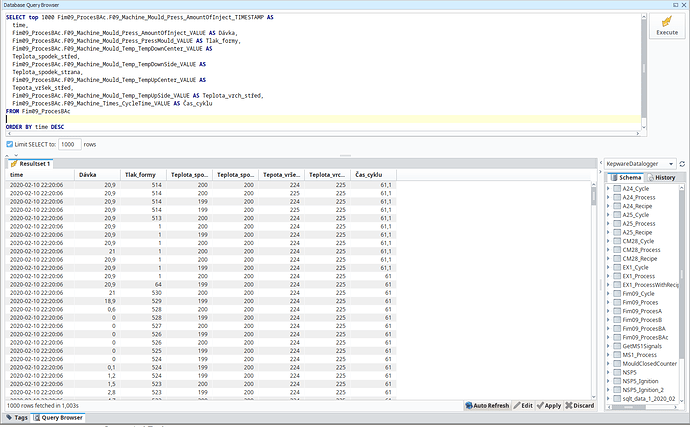Run the query with the Execute button
Image resolution: width=690 pixels, height=427 pixels.
tap(666, 26)
